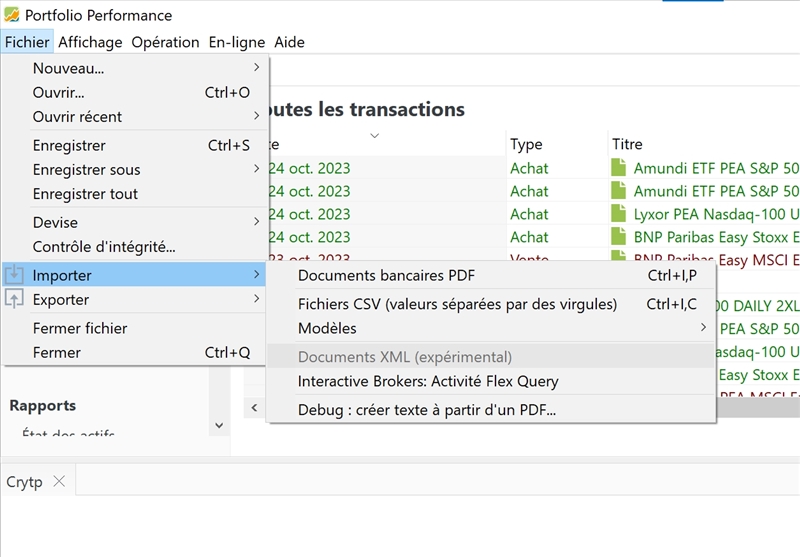Click the Rapports sidebar section
Image resolution: width=800 pixels, height=557 pixels.
(x=43, y=406)
